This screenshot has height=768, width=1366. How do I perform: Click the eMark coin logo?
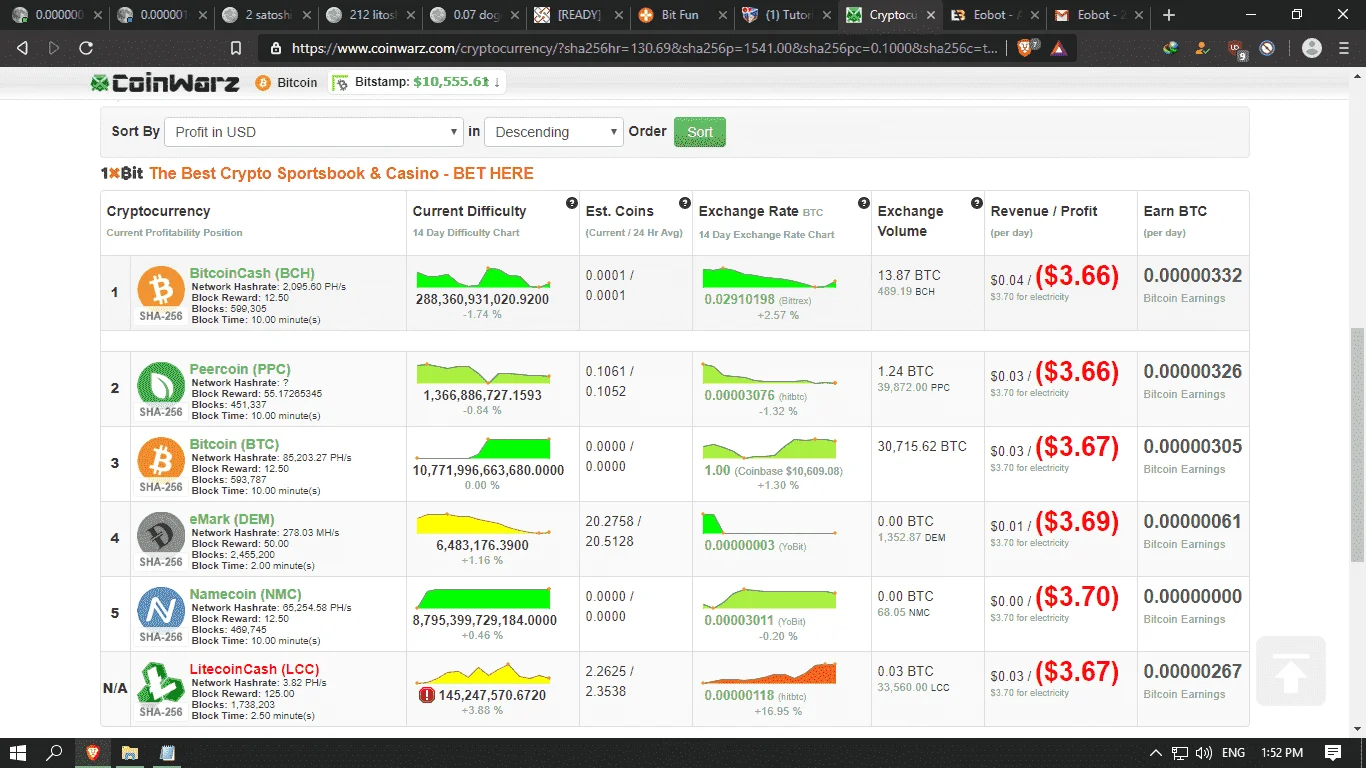pos(161,534)
